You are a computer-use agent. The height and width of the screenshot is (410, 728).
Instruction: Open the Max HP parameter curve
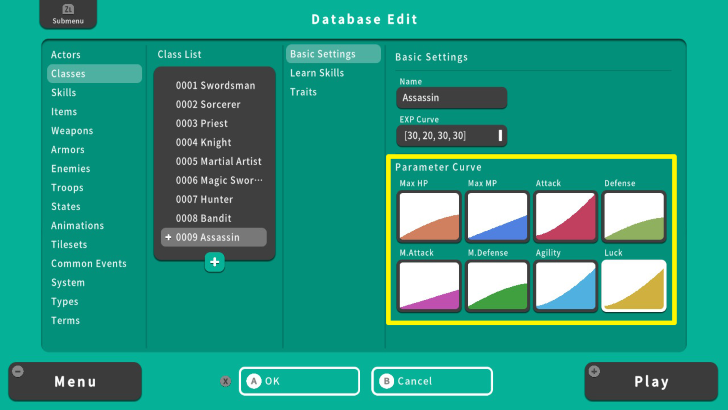pyautogui.click(x=429, y=217)
